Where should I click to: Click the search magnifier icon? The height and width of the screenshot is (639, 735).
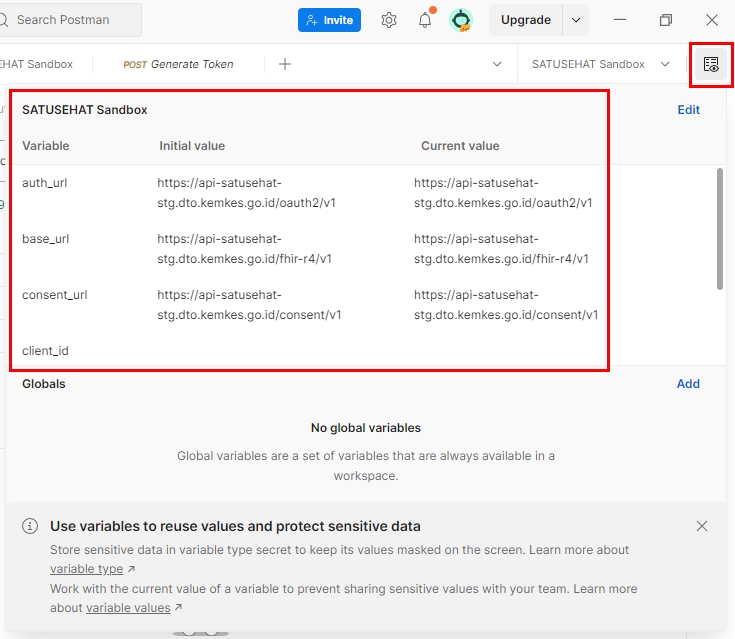tap(4, 20)
